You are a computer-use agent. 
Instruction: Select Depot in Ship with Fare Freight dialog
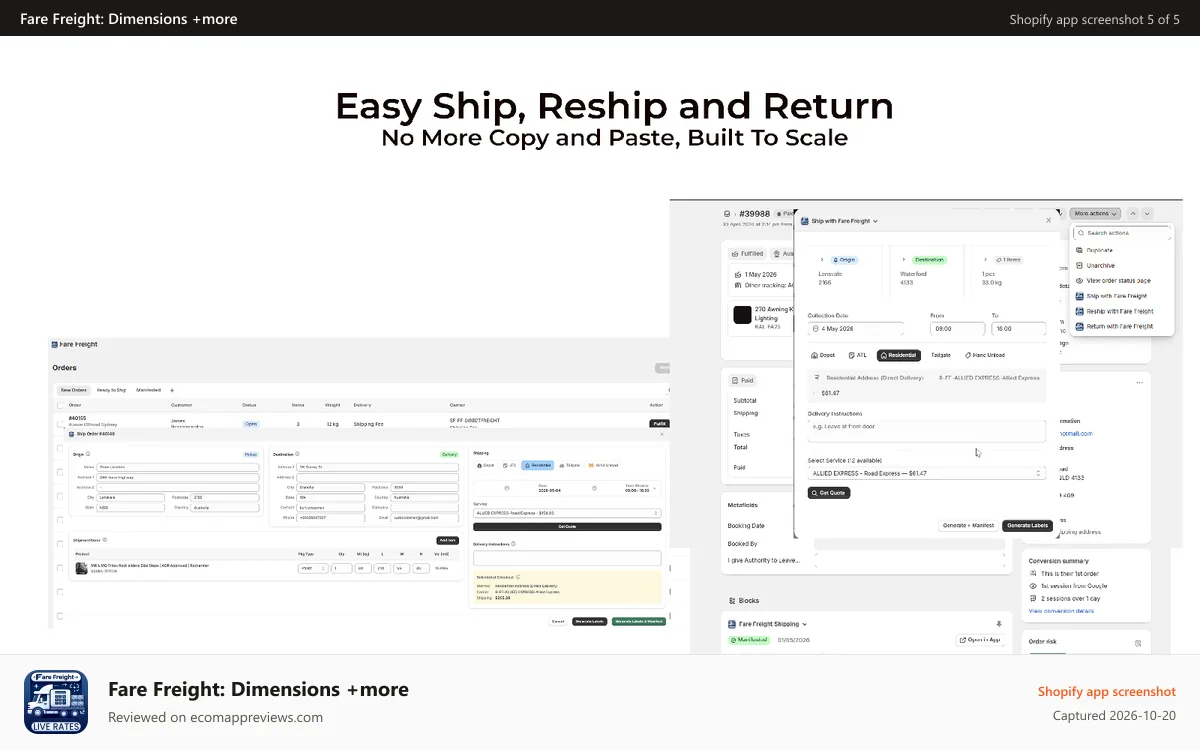pyautogui.click(x=823, y=355)
